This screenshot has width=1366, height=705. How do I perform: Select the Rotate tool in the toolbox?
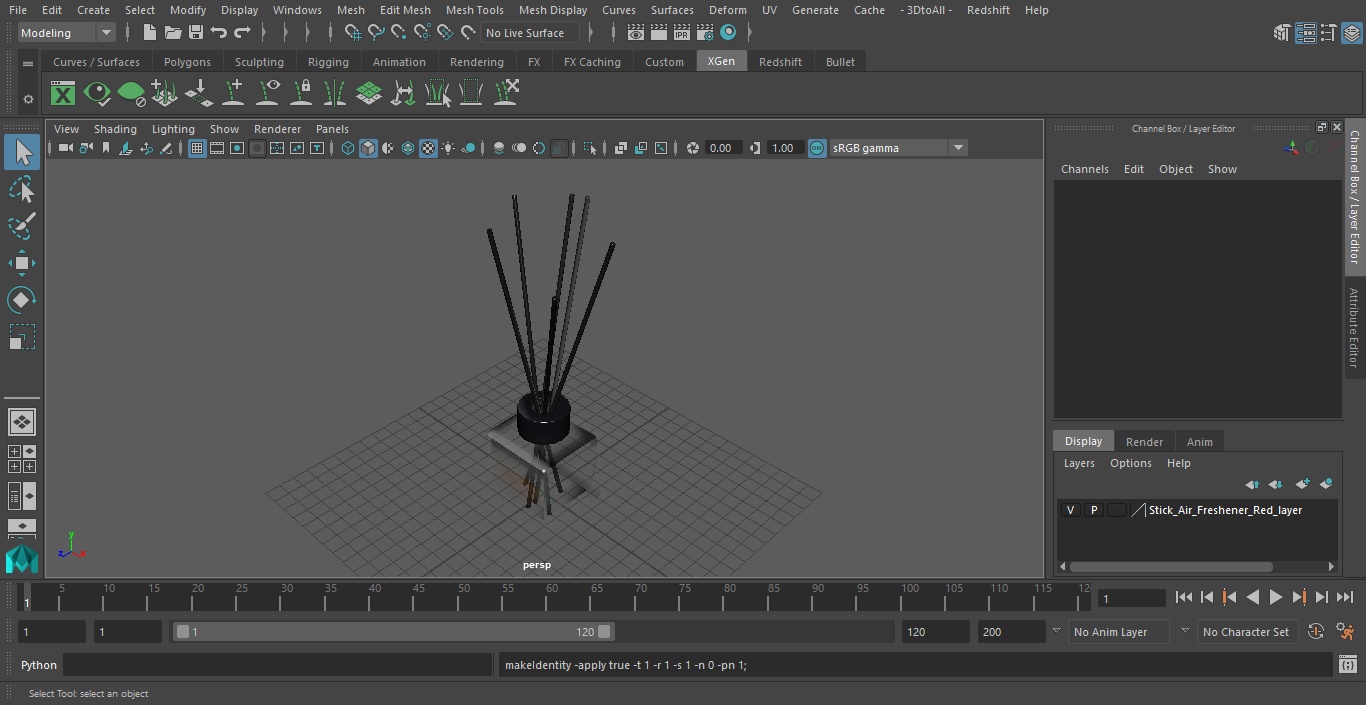21,300
